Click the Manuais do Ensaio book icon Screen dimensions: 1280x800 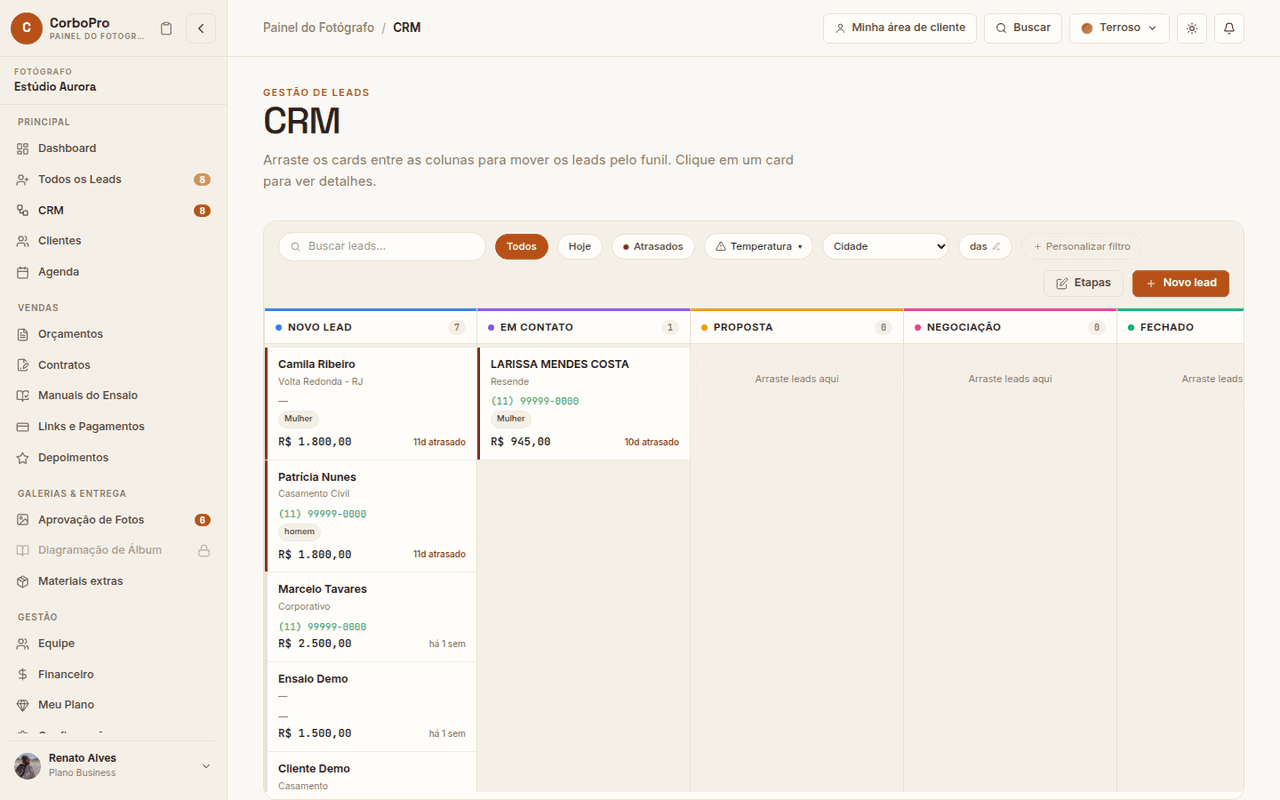pyautogui.click(x=23, y=395)
